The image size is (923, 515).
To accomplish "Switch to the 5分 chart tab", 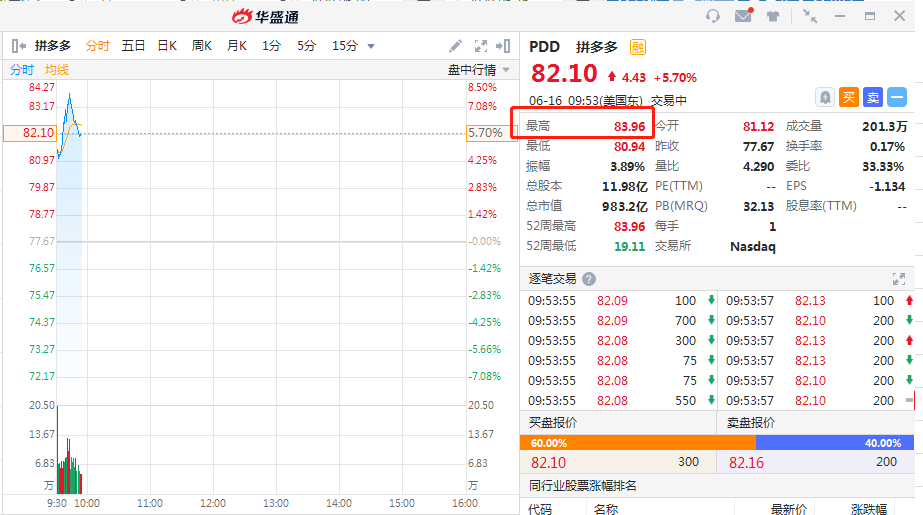I will tap(306, 46).
